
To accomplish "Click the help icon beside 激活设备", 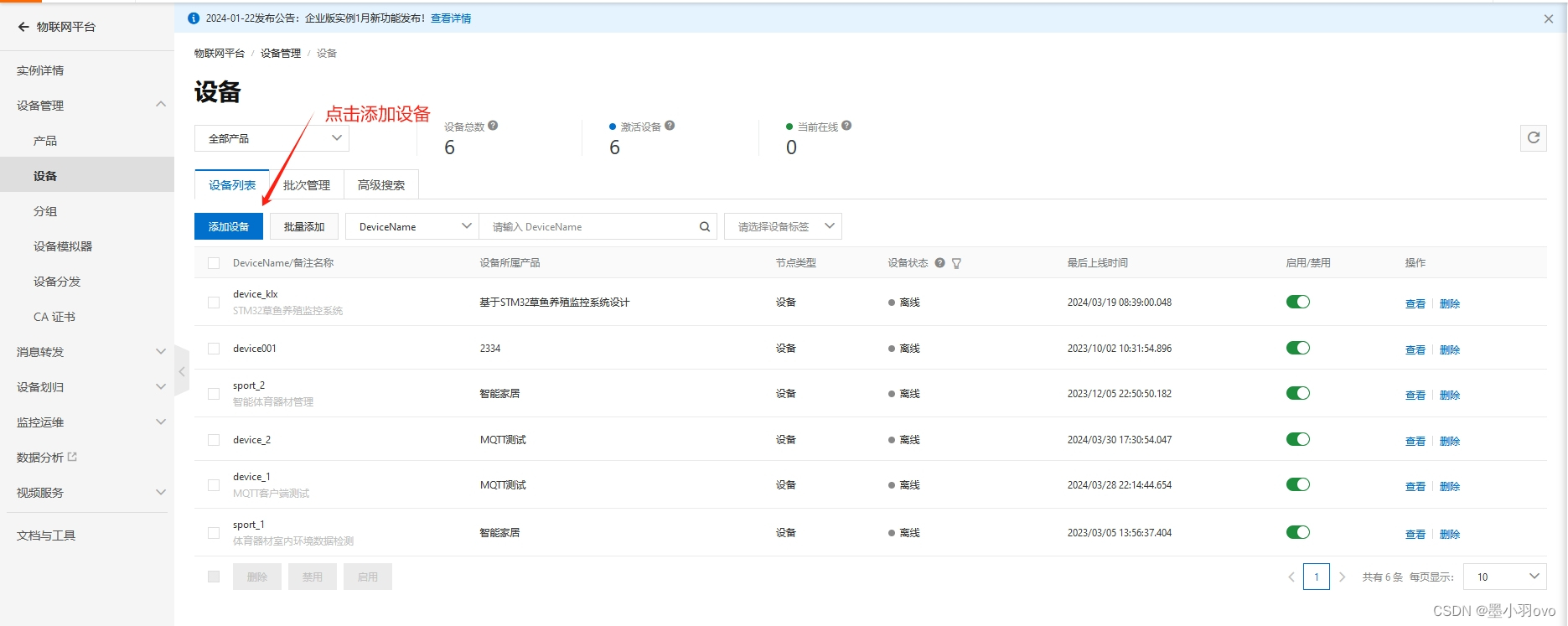I will tap(670, 126).
